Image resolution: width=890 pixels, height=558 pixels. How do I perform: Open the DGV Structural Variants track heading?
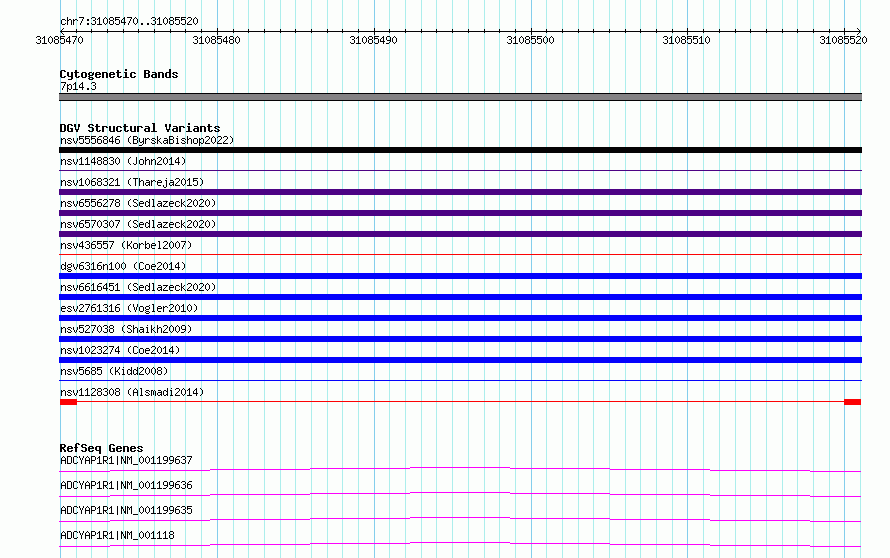point(140,128)
